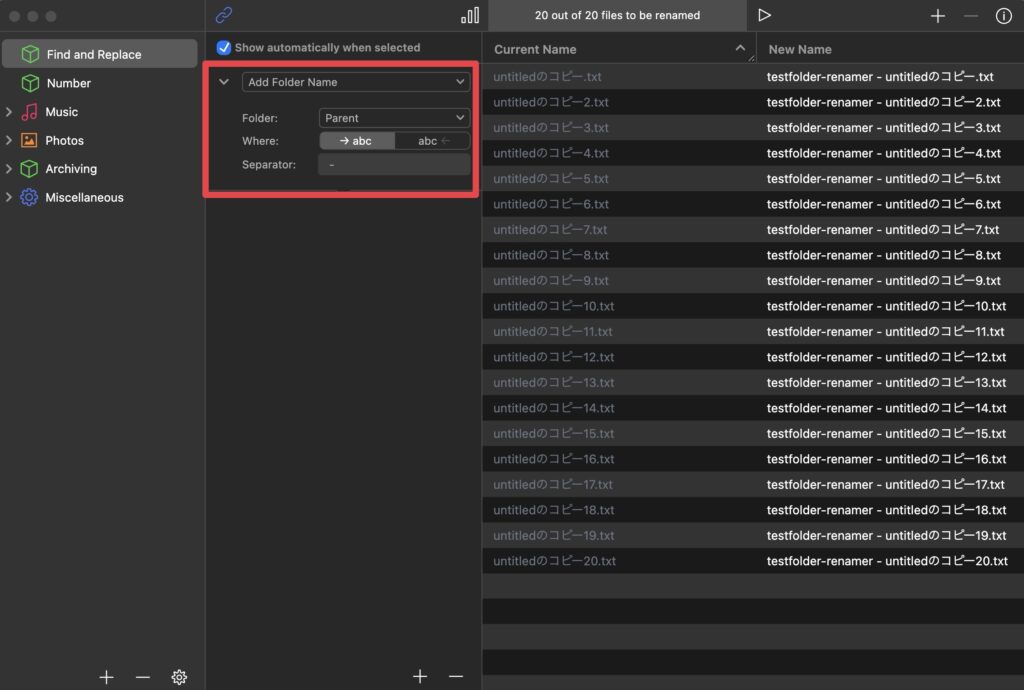Select the suffix position 'abc ←' option
The width and height of the screenshot is (1024, 690).
pyautogui.click(x=433, y=141)
